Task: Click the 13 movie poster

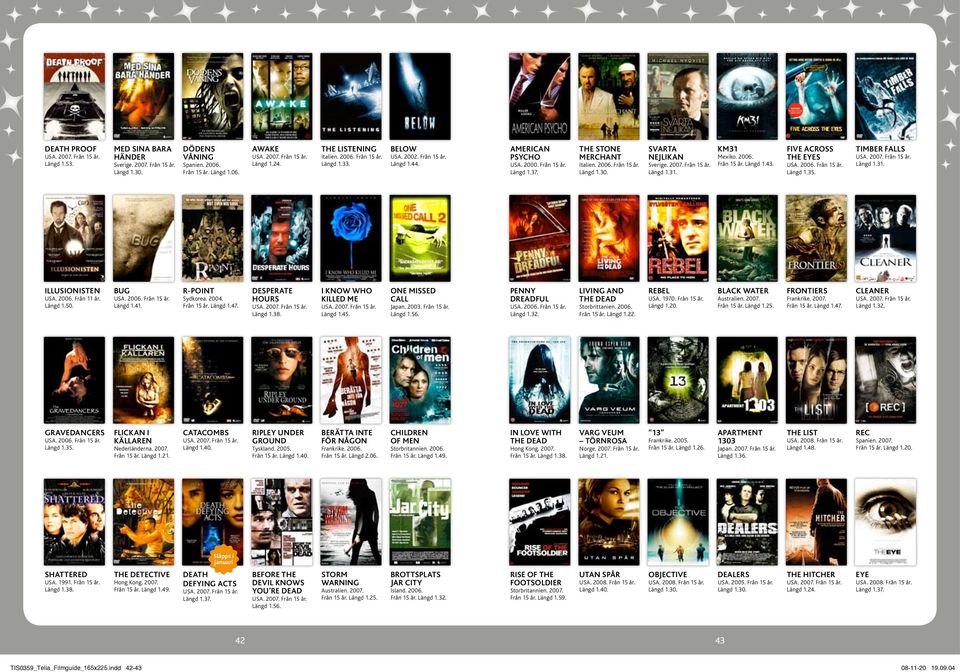Action: click(678, 380)
